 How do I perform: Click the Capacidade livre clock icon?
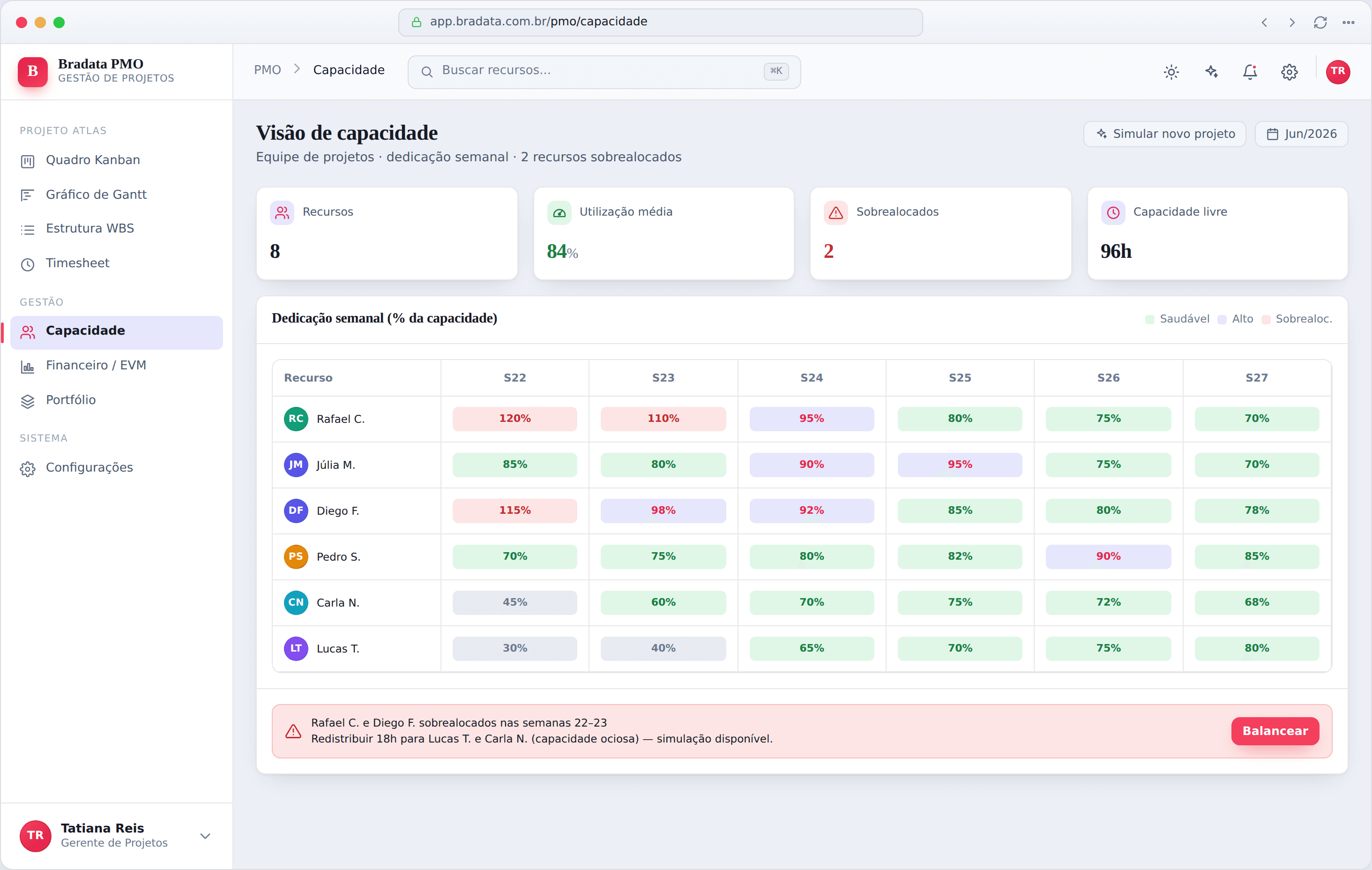[1113, 213]
